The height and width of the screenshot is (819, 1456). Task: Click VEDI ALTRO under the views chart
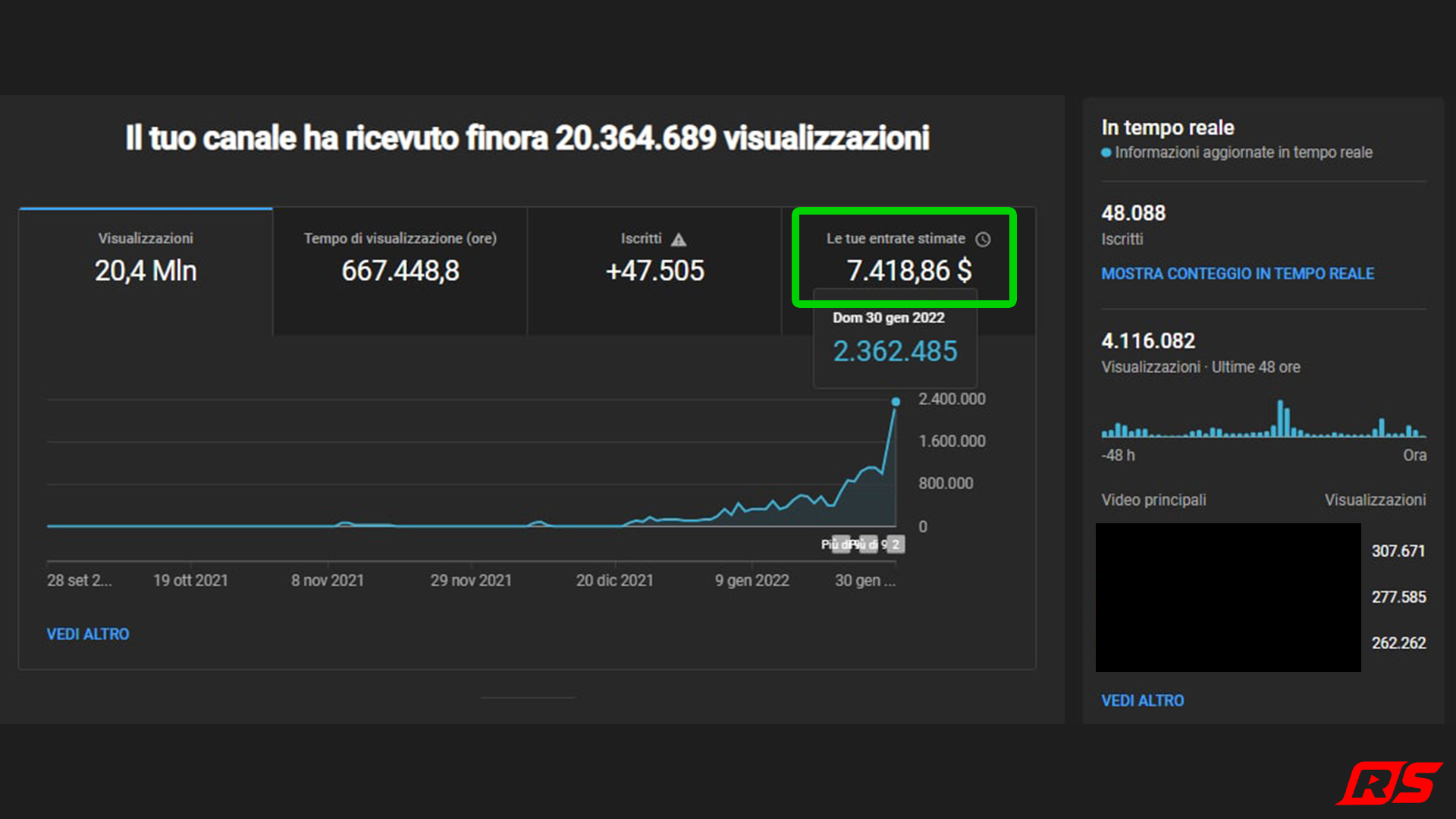coord(88,634)
